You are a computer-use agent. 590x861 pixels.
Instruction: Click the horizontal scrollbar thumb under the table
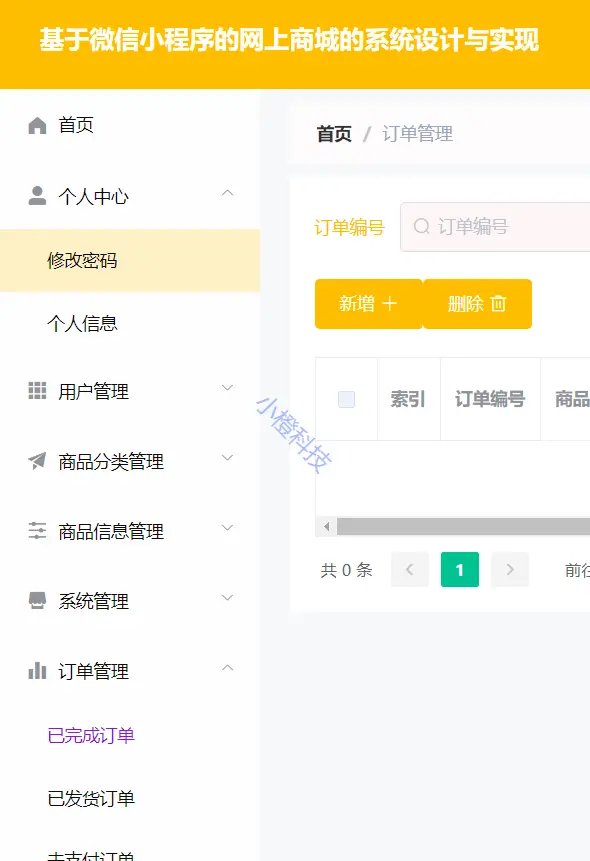pos(463,527)
